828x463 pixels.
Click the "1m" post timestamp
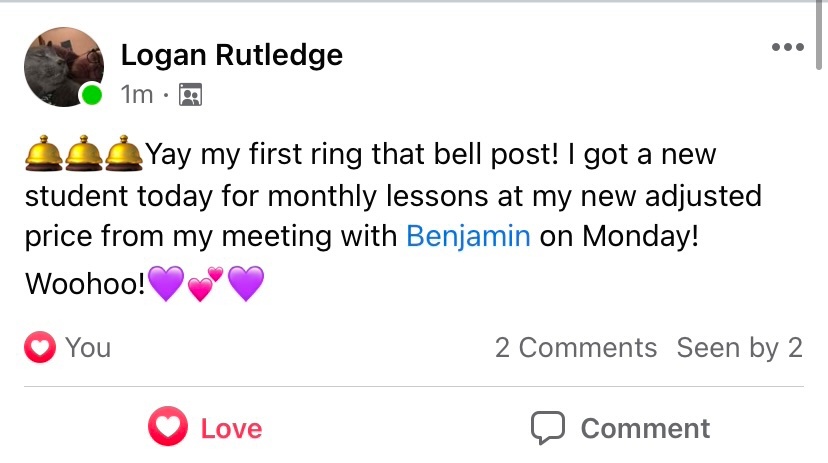pos(136,95)
